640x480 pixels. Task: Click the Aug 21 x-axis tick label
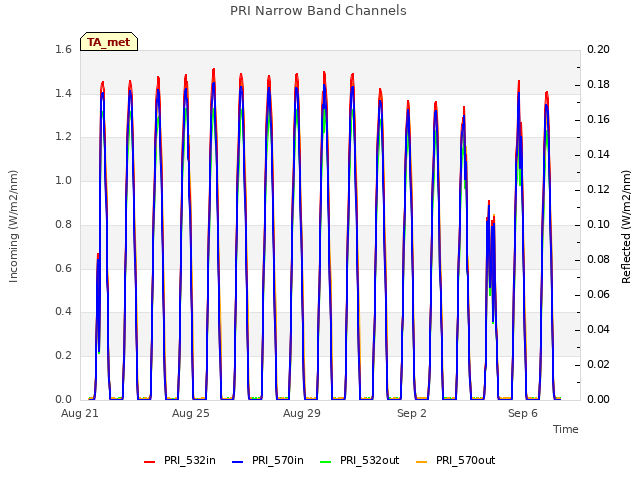[x=80, y=413]
